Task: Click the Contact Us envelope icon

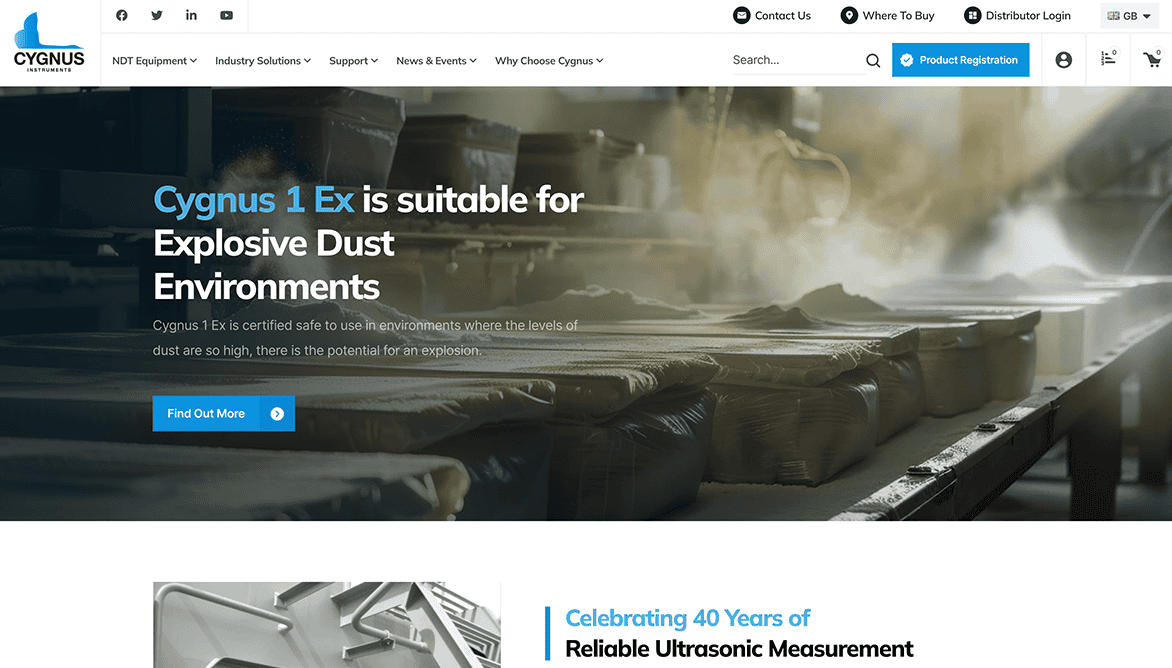Action: pos(741,15)
